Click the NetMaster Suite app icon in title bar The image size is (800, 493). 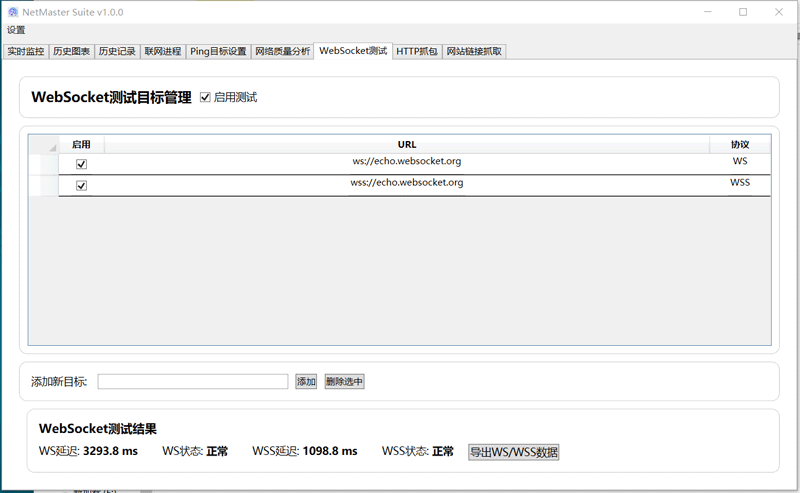pyautogui.click(x=13, y=11)
